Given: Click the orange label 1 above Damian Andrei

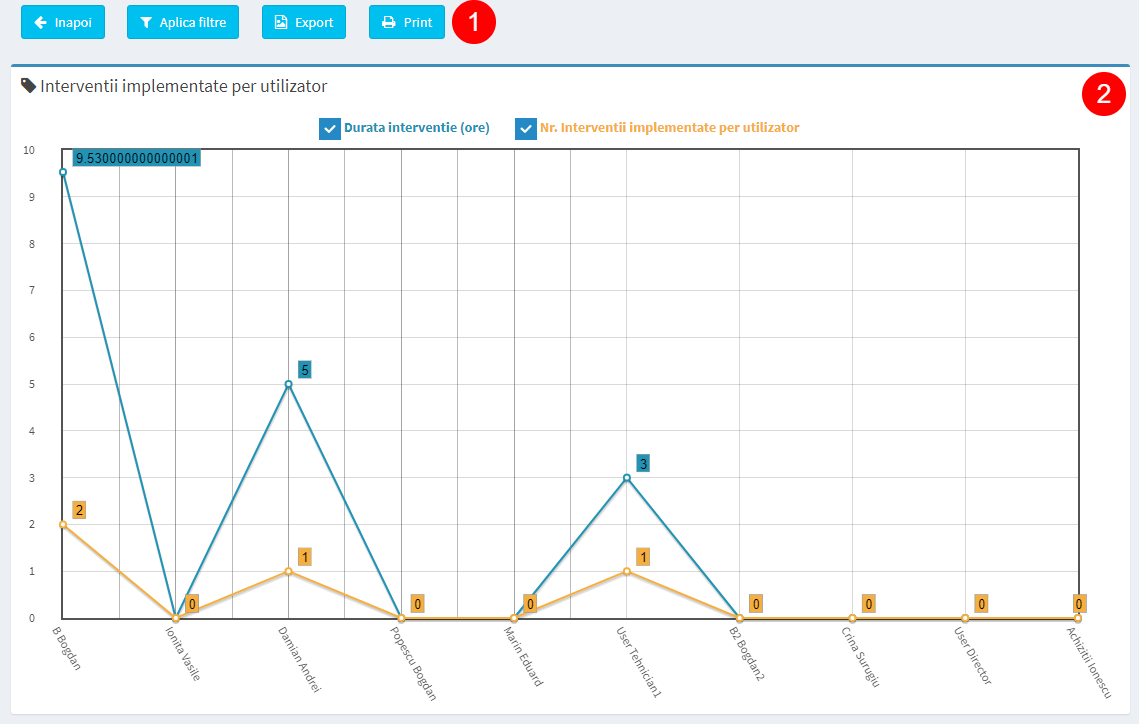Looking at the screenshot, I should 305,557.
